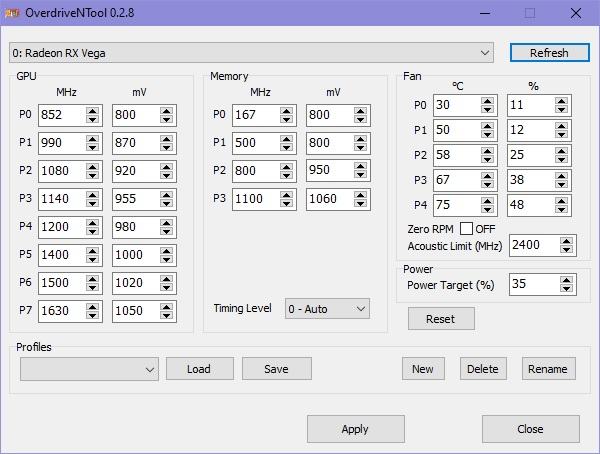Click the New profile button
The image size is (600, 454).
pyautogui.click(x=423, y=369)
